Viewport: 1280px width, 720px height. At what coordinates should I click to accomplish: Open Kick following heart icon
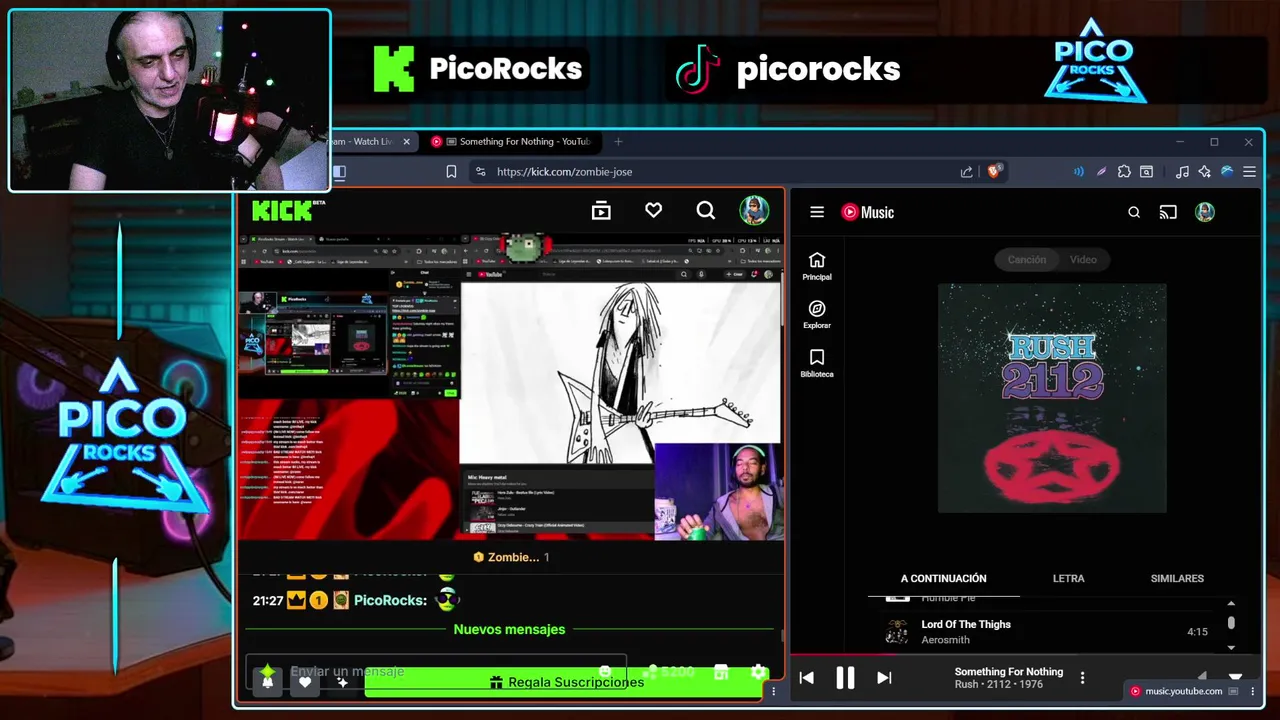pyautogui.click(x=653, y=210)
